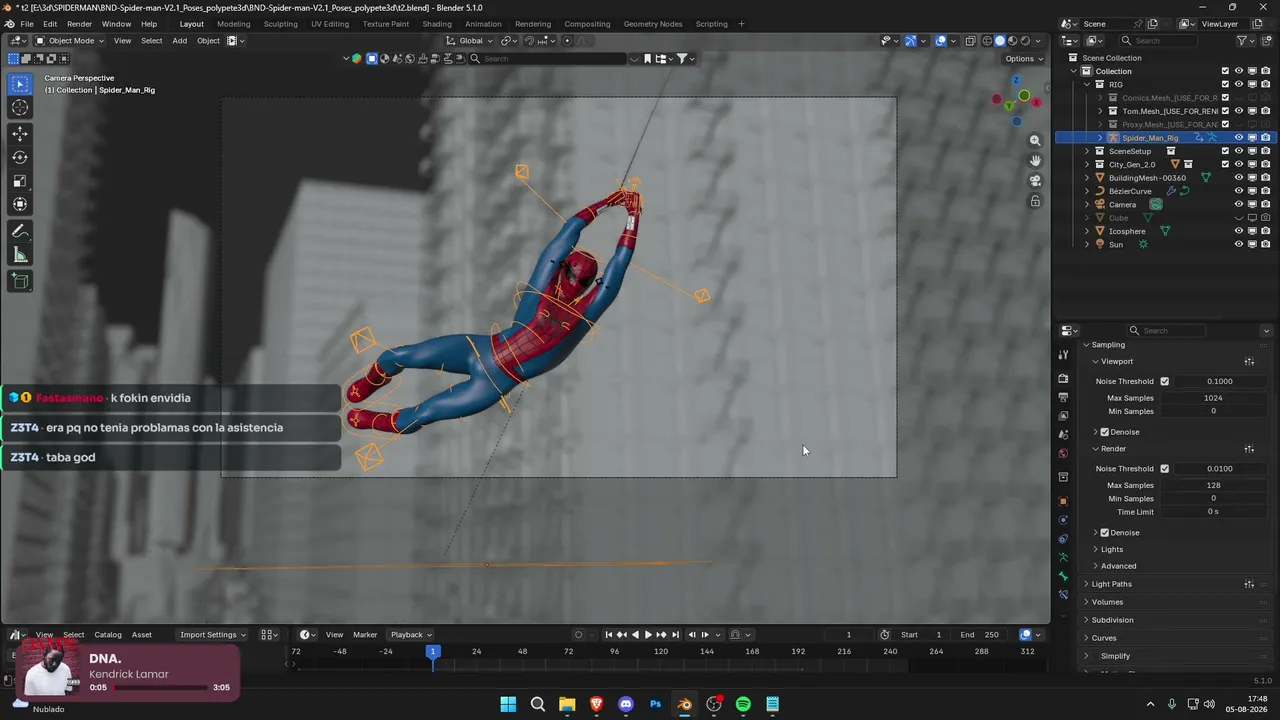Open the outliner filter funnel
The image size is (1280, 720).
click(1242, 41)
